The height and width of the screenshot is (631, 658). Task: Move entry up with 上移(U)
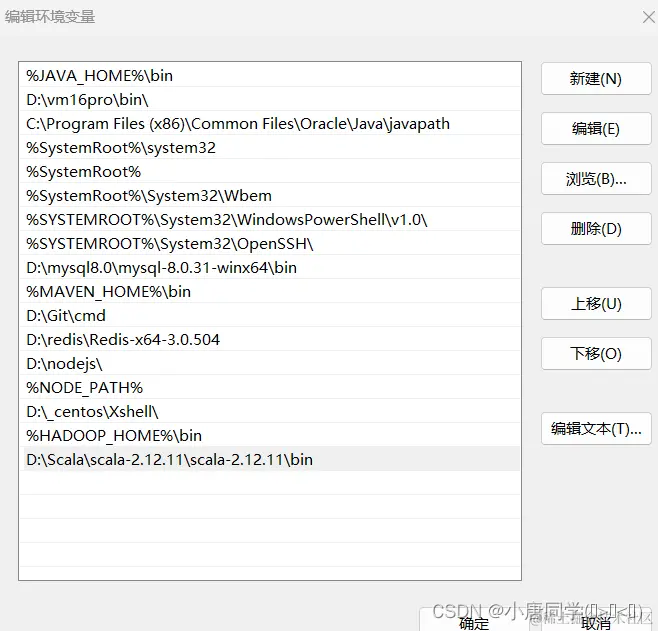point(596,303)
